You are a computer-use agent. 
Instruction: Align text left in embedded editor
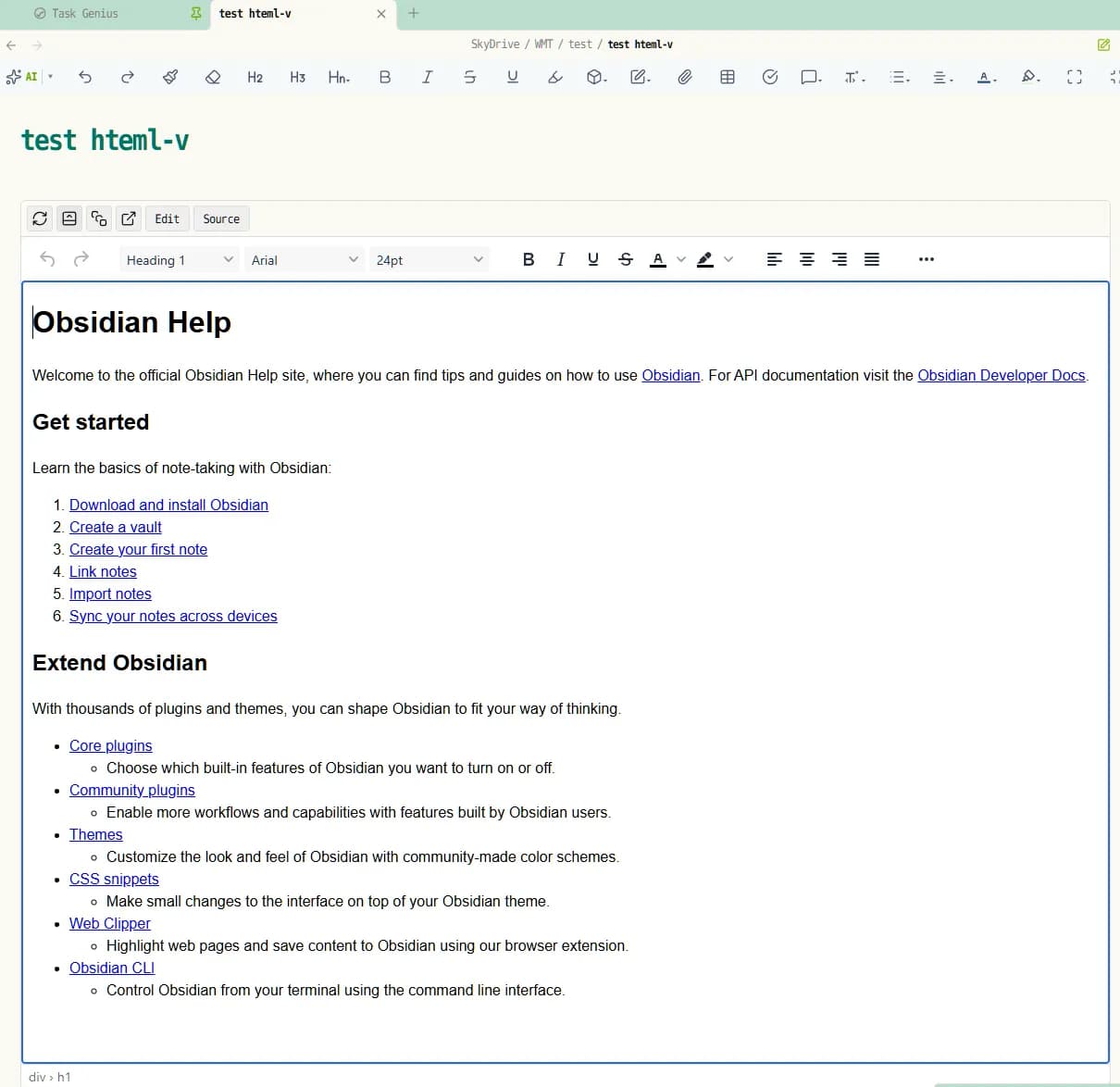pos(775,259)
